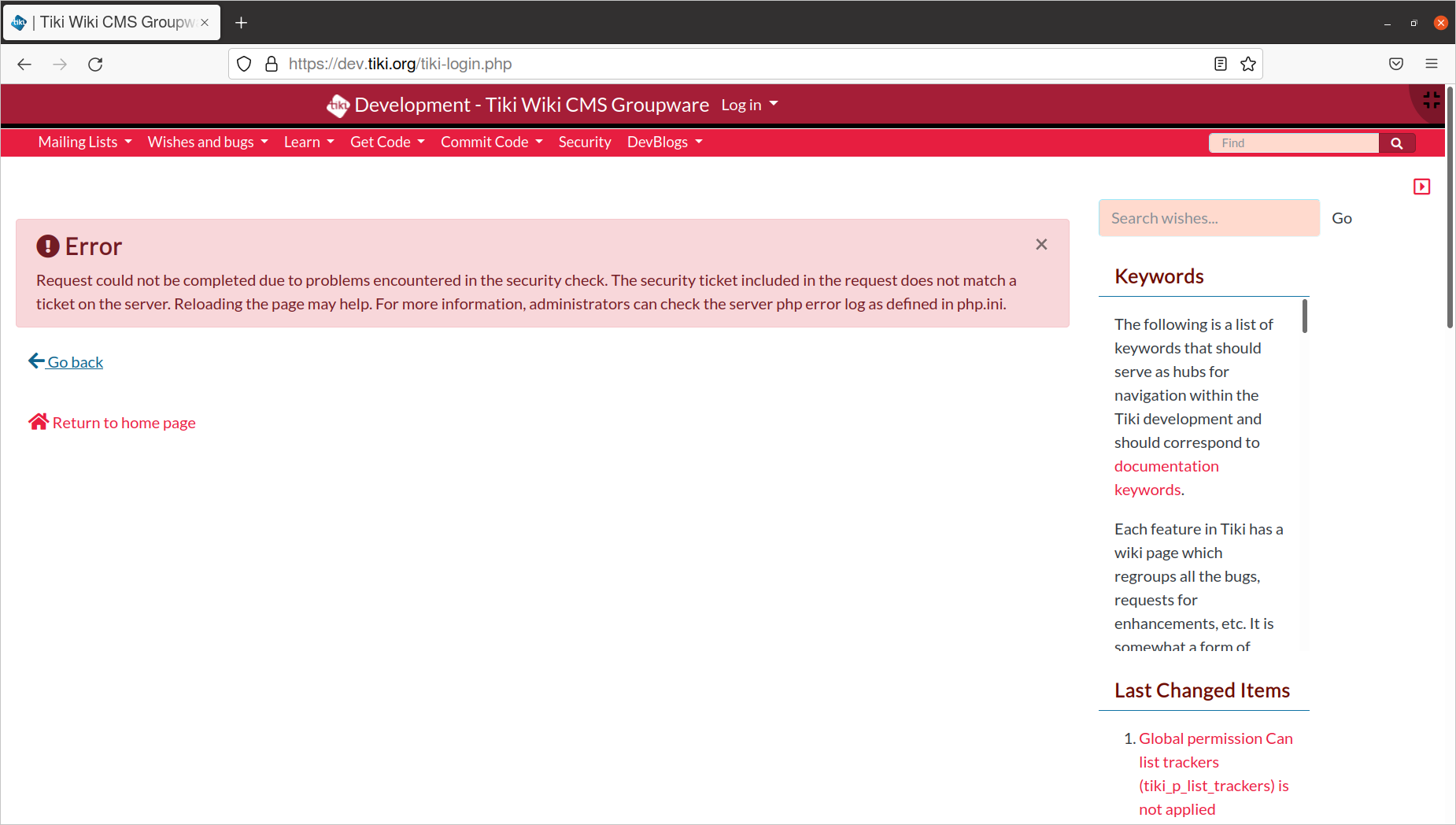The height and width of the screenshot is (825, 1456).
Task: Click the site security padlock icon
Action: click(272, 64)
